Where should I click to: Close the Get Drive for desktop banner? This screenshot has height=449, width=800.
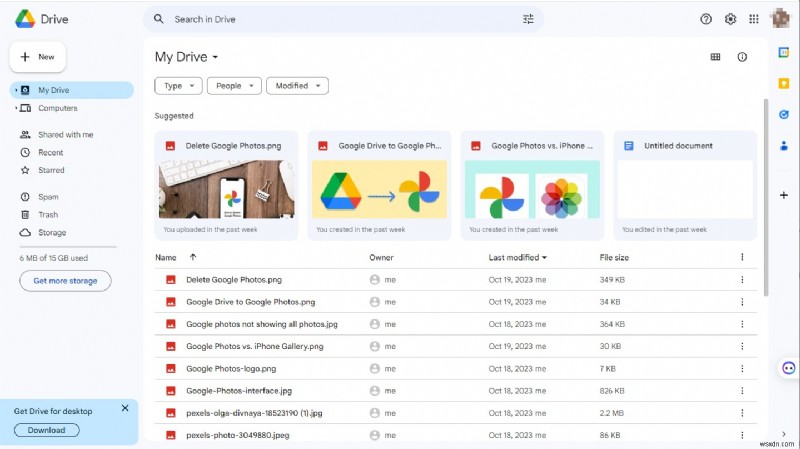click(x=125, y=408)
